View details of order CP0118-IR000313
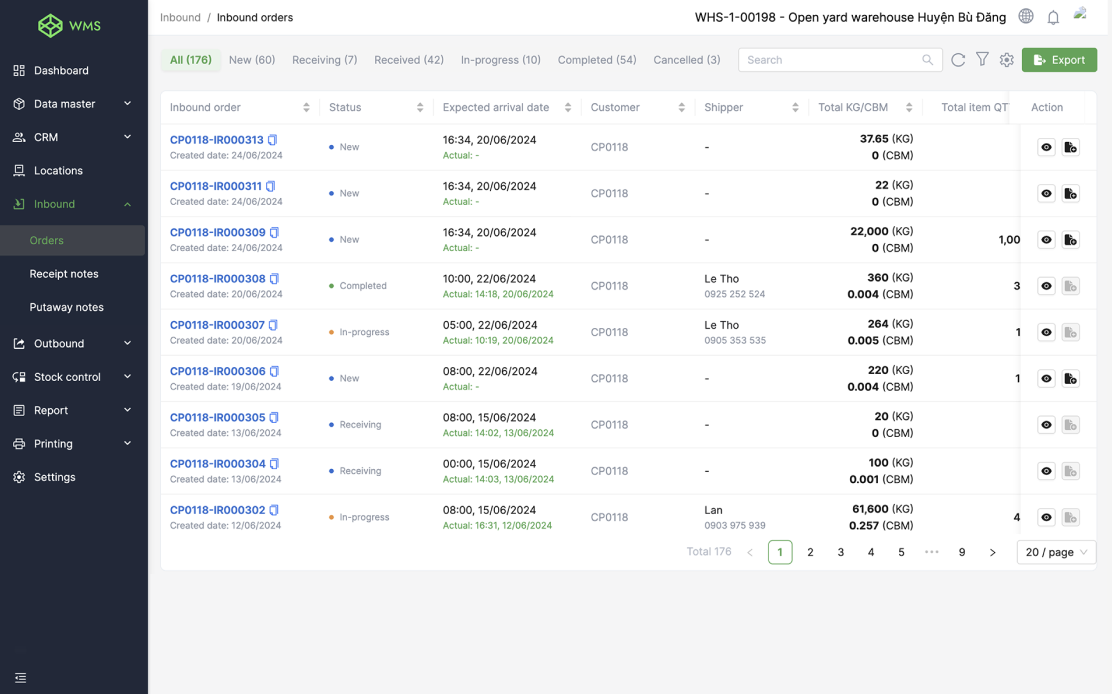 click(1046, 147)
